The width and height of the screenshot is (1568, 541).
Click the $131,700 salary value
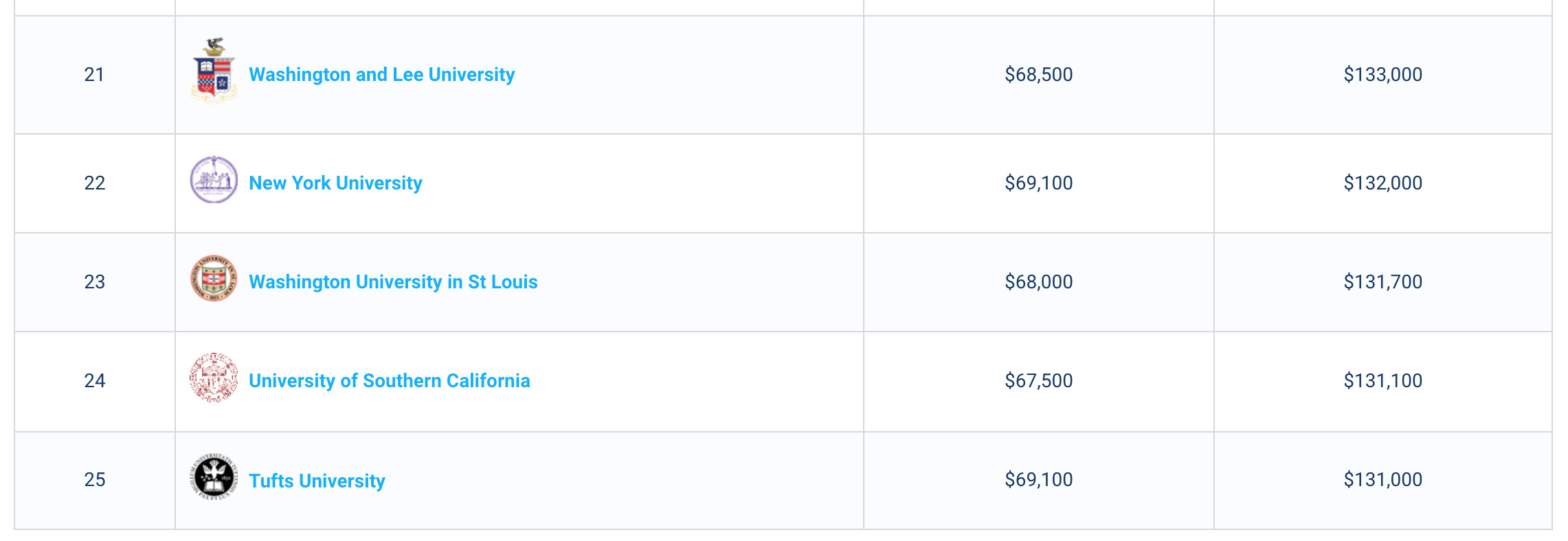[x=1382, y=281]
